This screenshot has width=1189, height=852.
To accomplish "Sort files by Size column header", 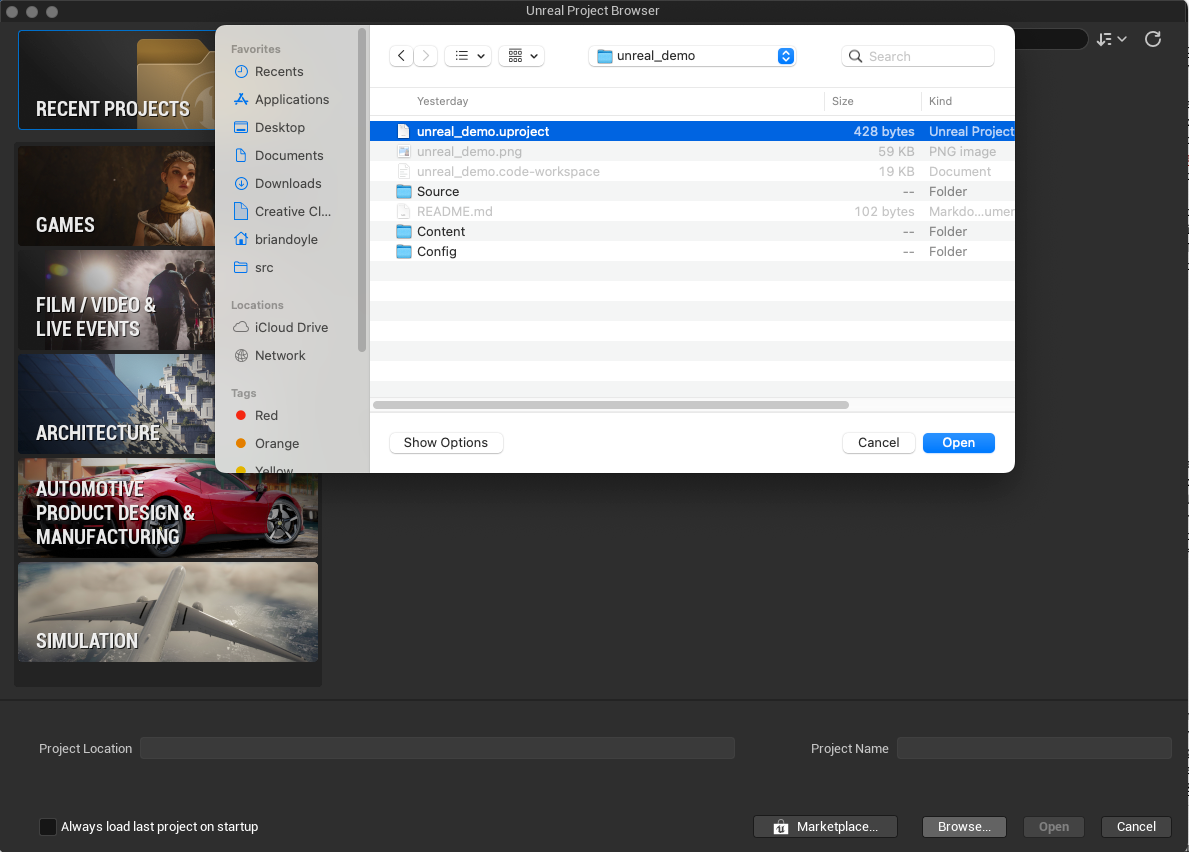I will coord(842,101).
